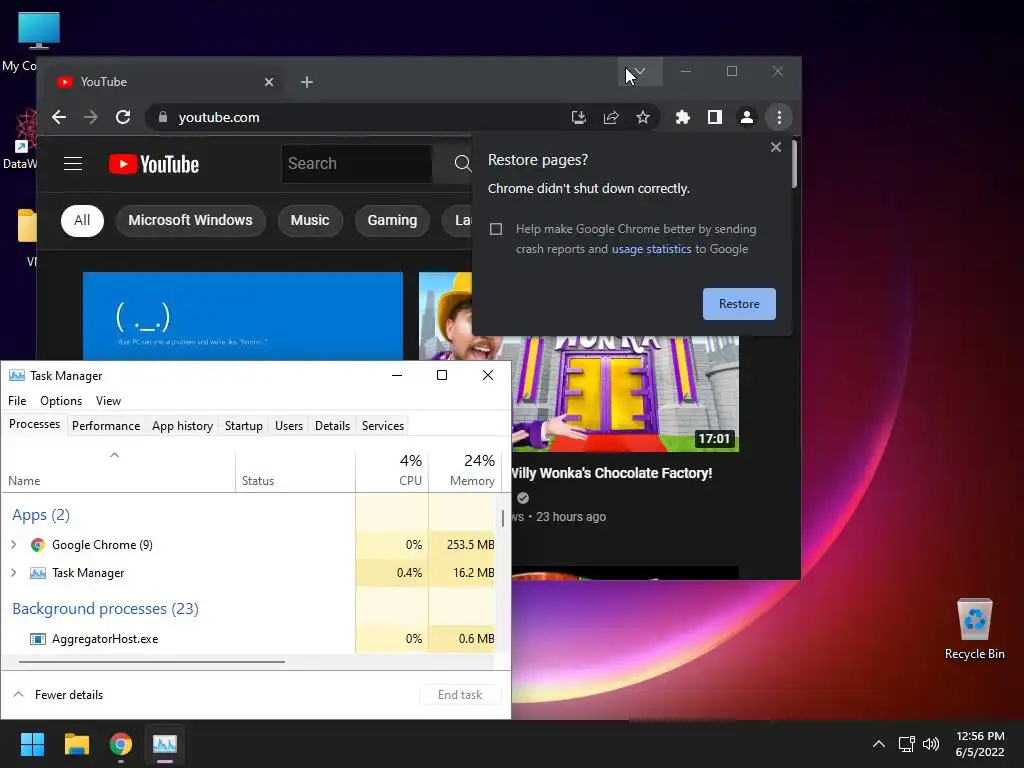Switch to the Details tab

click(x=332, y=426)
